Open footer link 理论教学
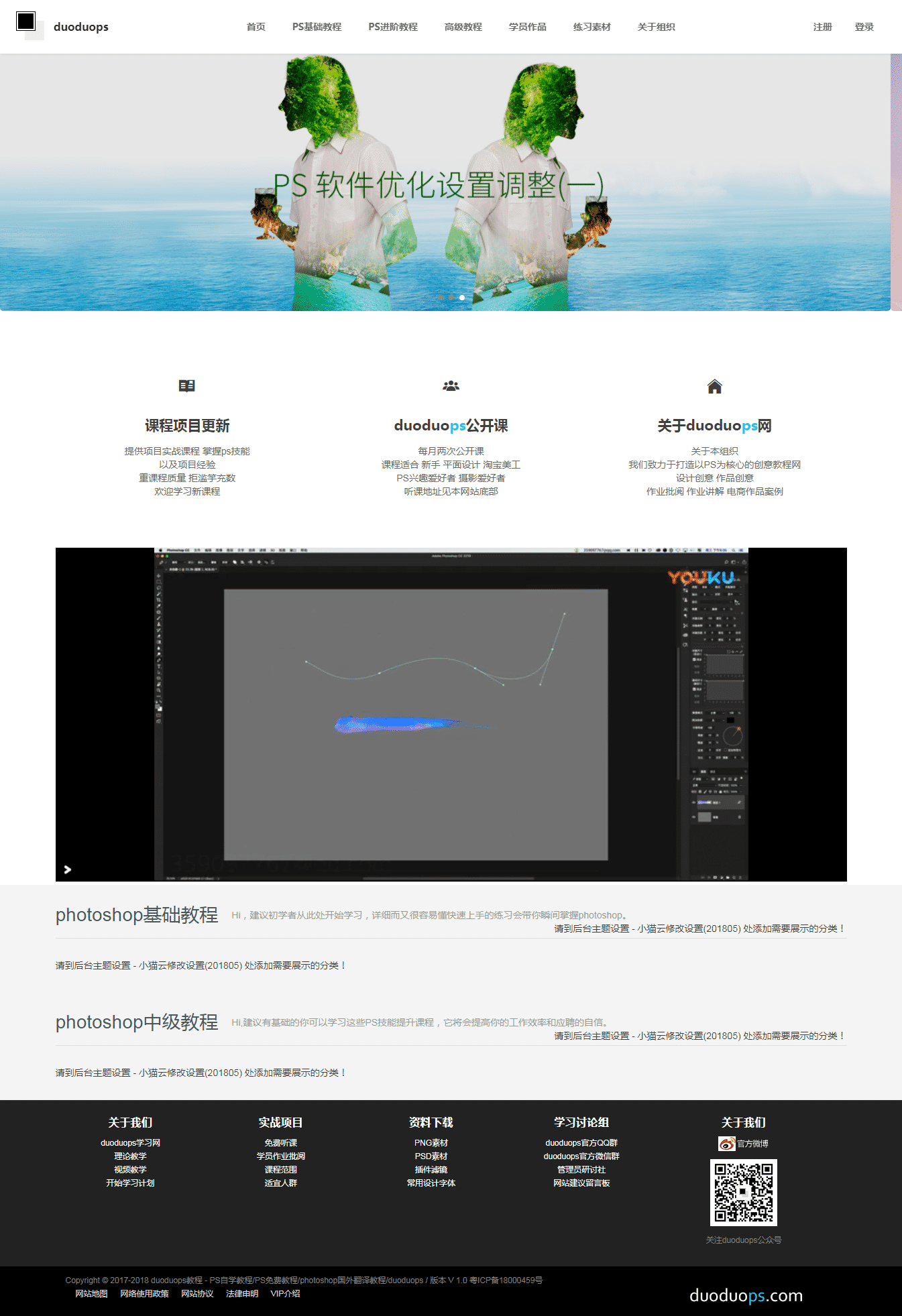This screenshot has height=1316, width=902. 131,1156
